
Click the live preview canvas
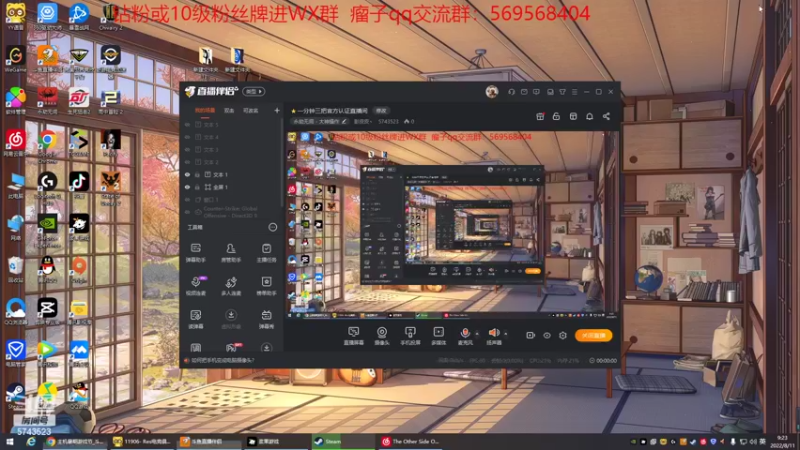452,225
